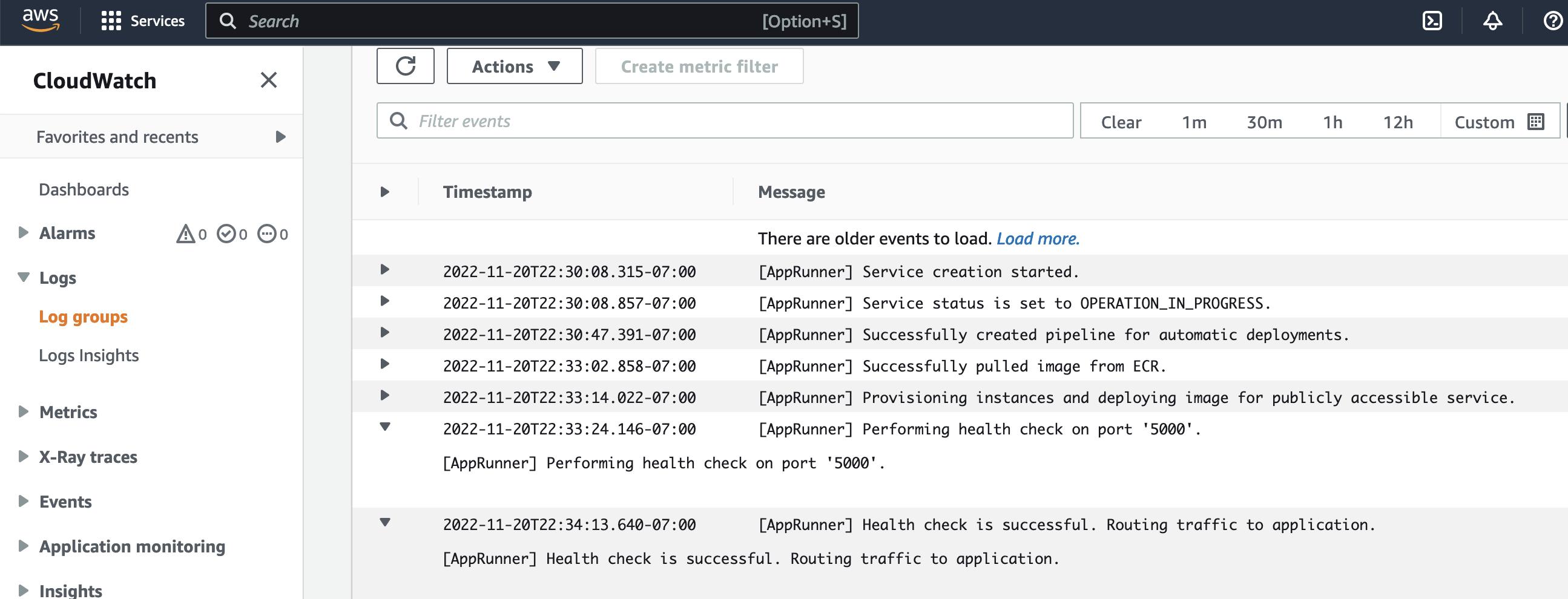The width and height of the screenshot is (1568, 599).
Task: Refresh the log events list
Action: 405,66
